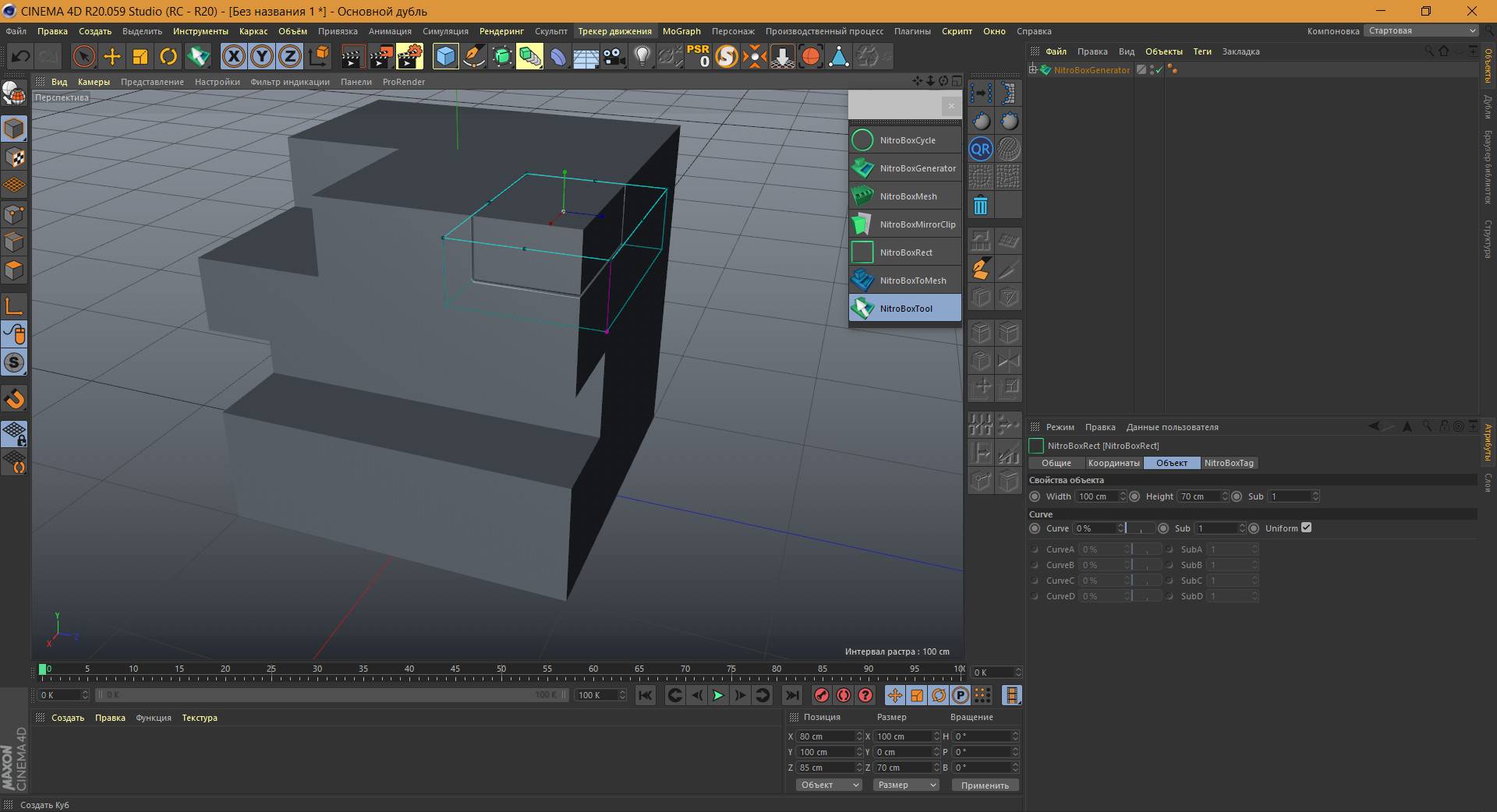Open the Объект coordinate mode dropdown
Screen dimensions: 1497x812
coord(828,786)
